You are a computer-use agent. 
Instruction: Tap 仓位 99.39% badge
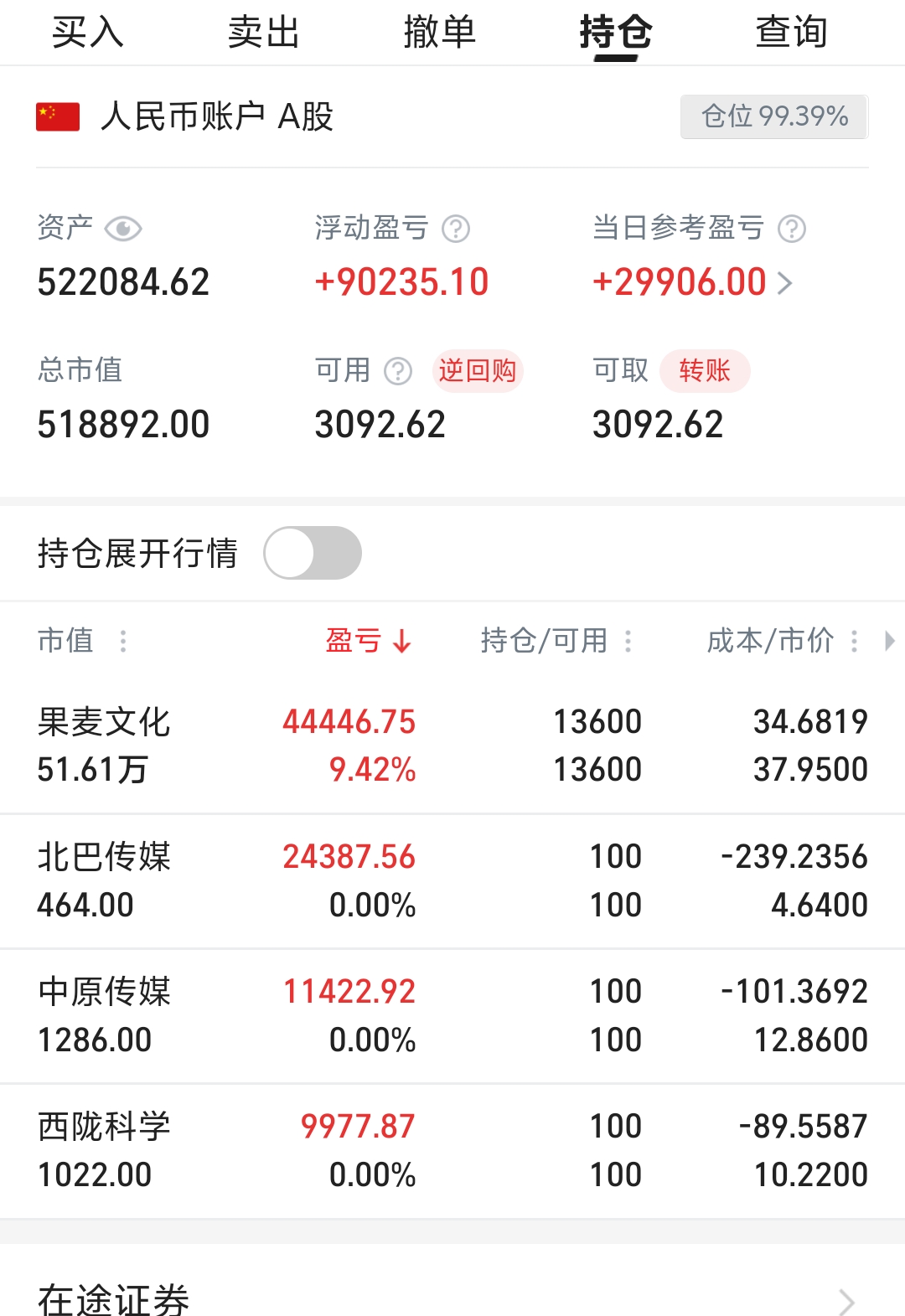coord(774,116)
